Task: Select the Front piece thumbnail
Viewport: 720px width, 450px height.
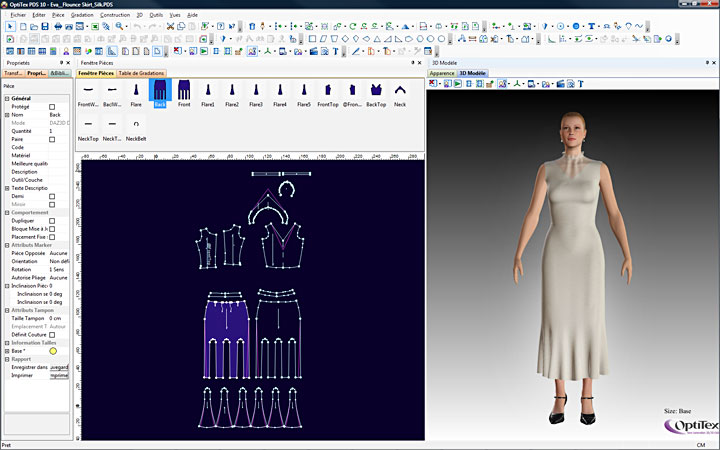Action: [x=184, y=92]
